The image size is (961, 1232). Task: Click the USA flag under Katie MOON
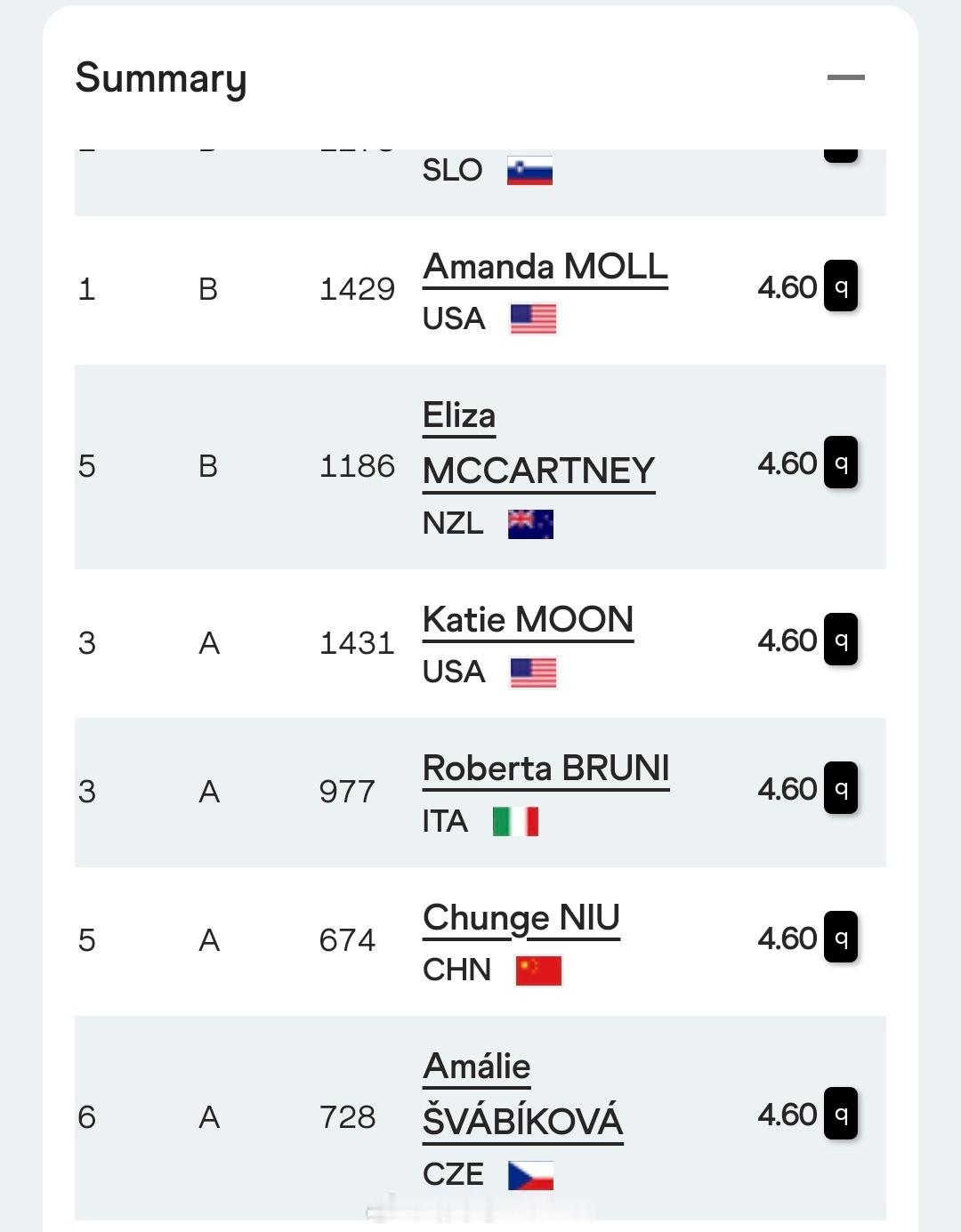click(x=533, y=672)
